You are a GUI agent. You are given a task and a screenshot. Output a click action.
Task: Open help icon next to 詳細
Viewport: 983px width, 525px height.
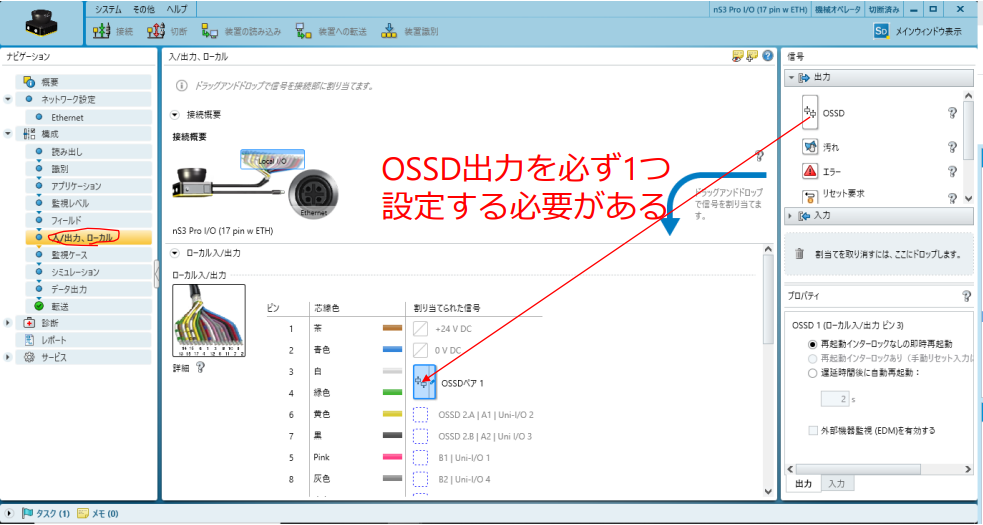(x=200, y=368)
